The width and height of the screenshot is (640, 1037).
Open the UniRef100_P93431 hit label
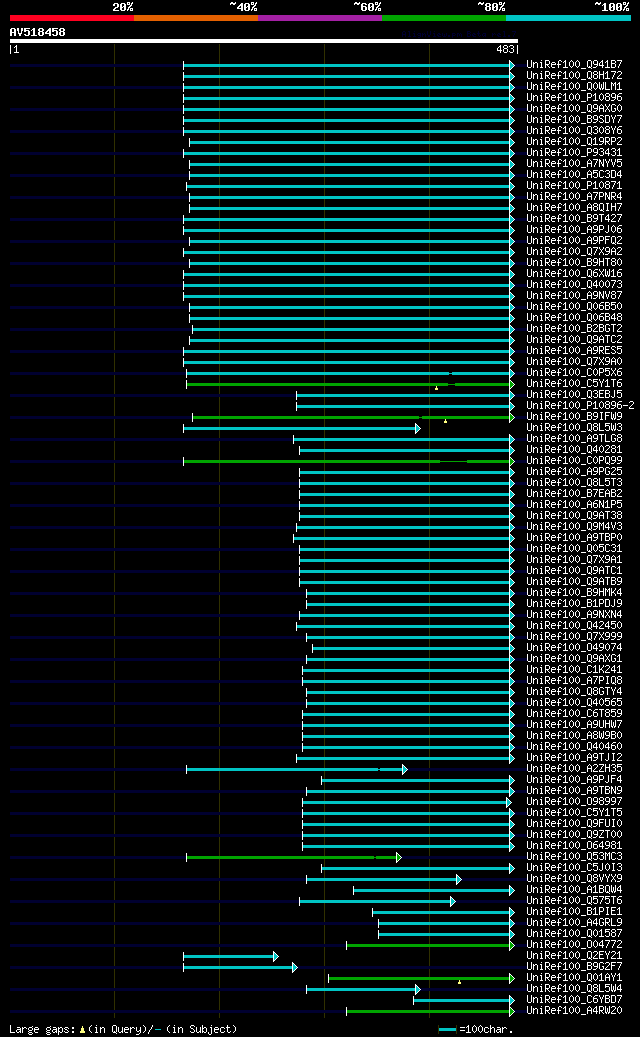coord(574,153)
